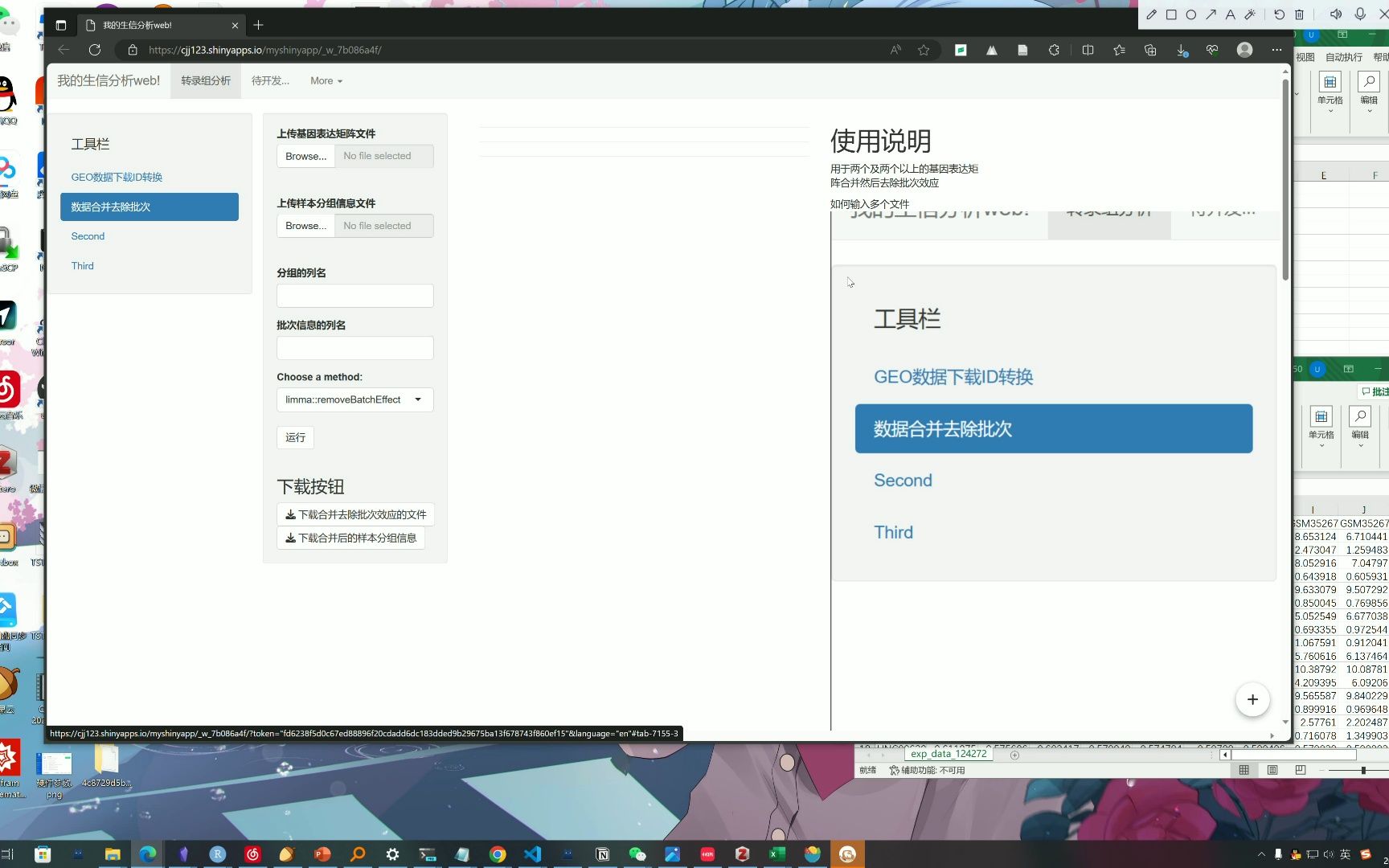Image resolution: width=1389 pixels, height=868 pixels.
Task: Close the 我的生信分析web! browser tab
Action: [x=235, y=25]
